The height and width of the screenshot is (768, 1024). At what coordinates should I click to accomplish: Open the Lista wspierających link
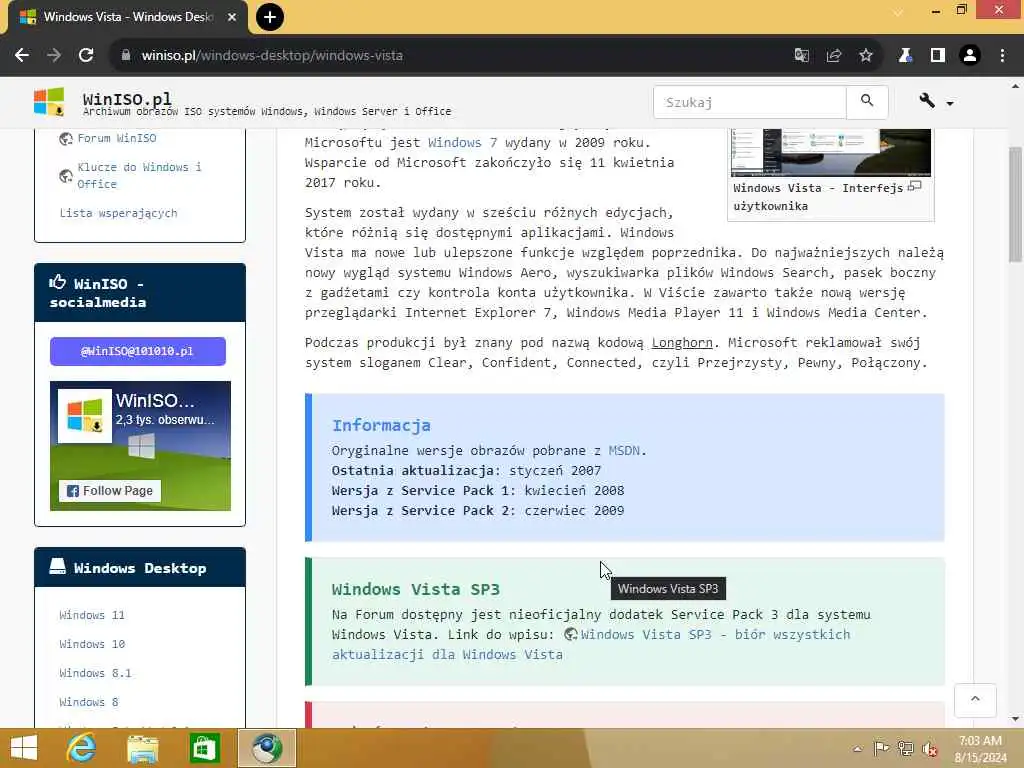click(x=118, y=213)
